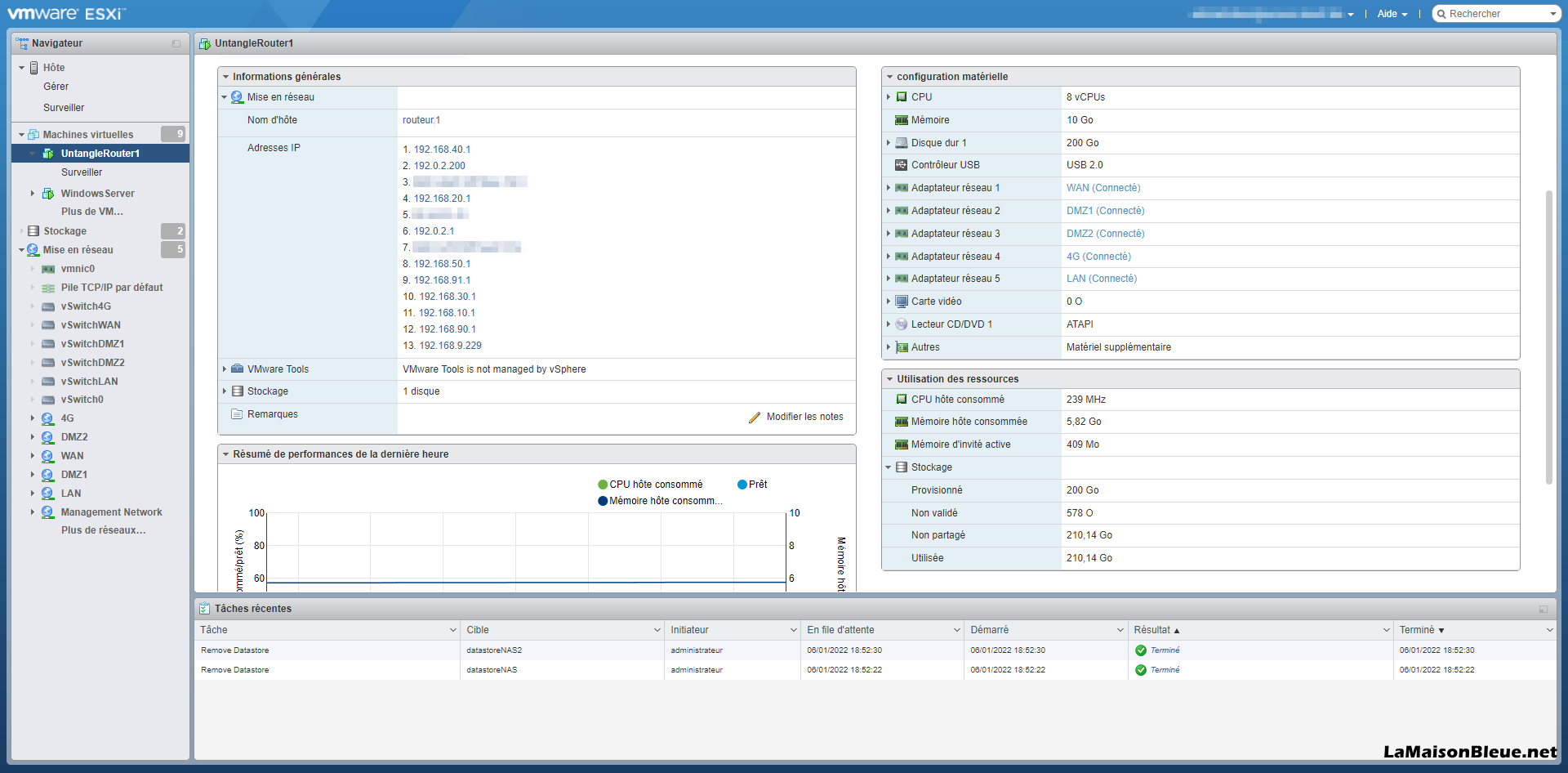Collapse the Utilisation des ressources section

889,379
